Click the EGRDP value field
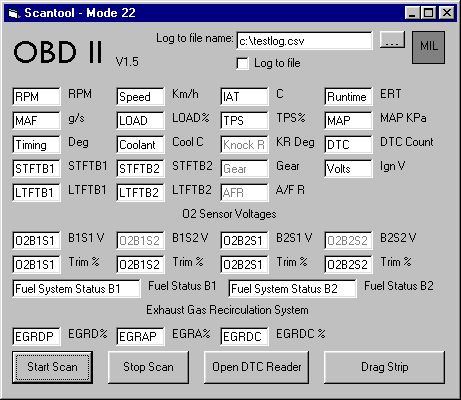Image resolution: width=461 pixels, height=400 pixels. (36, 337)
